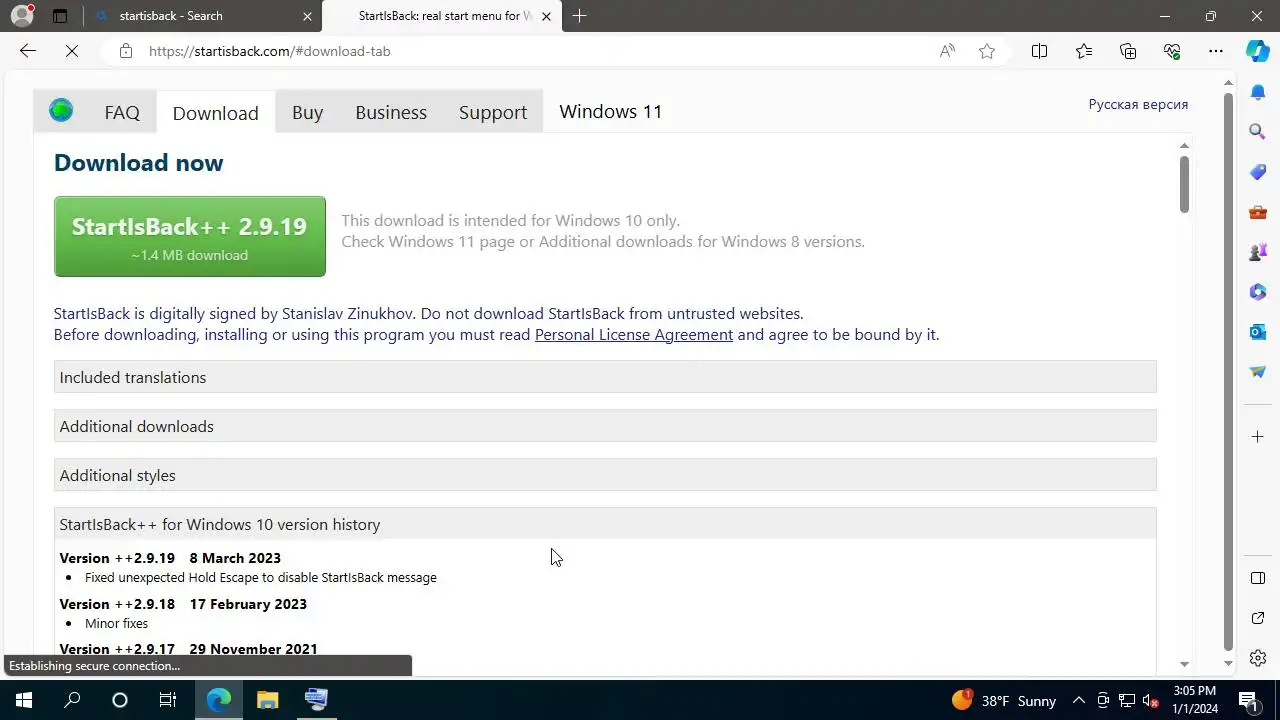Click the sidebar Search icon
1280x720 pixels.
point(1258,131)
